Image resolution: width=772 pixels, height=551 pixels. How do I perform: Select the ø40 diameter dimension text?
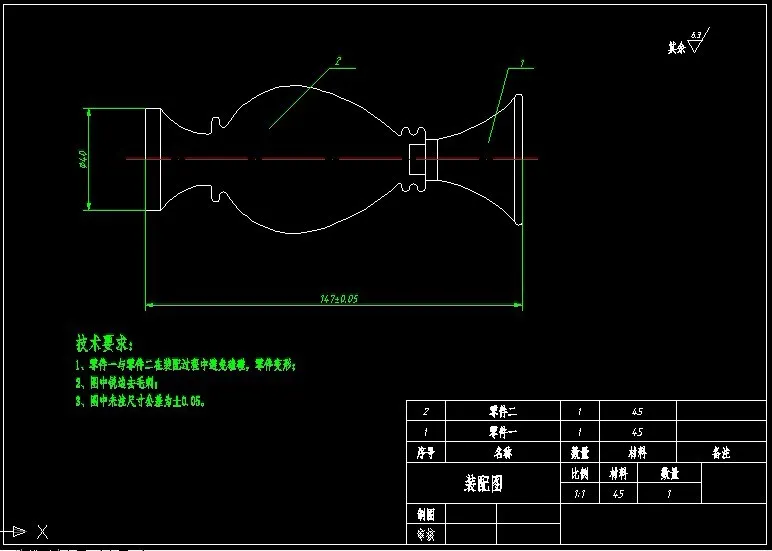click(83, 159)
